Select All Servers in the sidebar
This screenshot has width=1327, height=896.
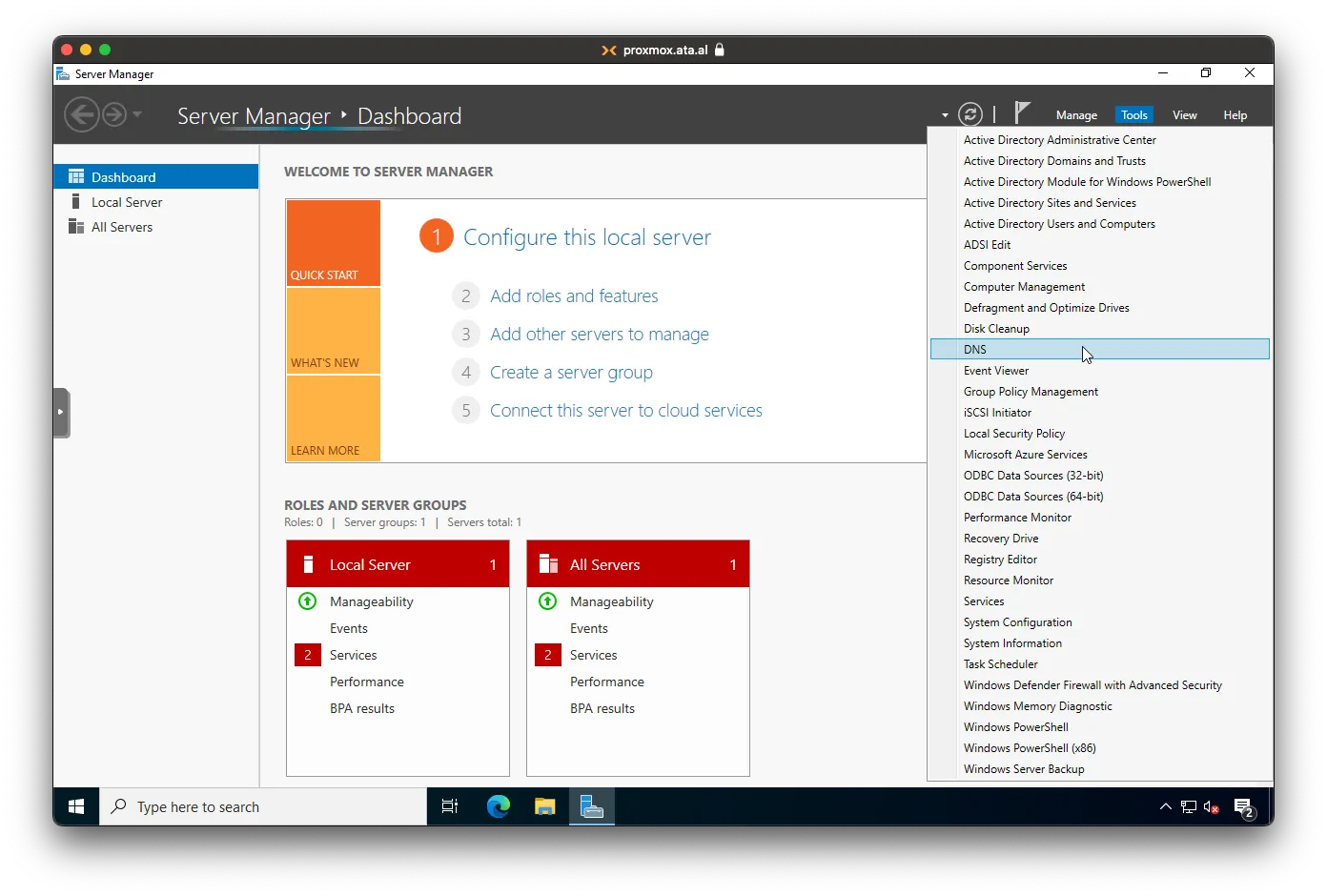pyautogui.click(x=156, y=227)
